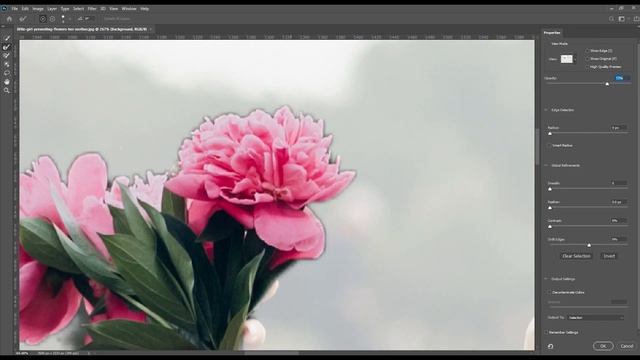The width and height of the screenshot is (640, 360).
Task: Select the Properties panel tab
Action: pos(552,33)
